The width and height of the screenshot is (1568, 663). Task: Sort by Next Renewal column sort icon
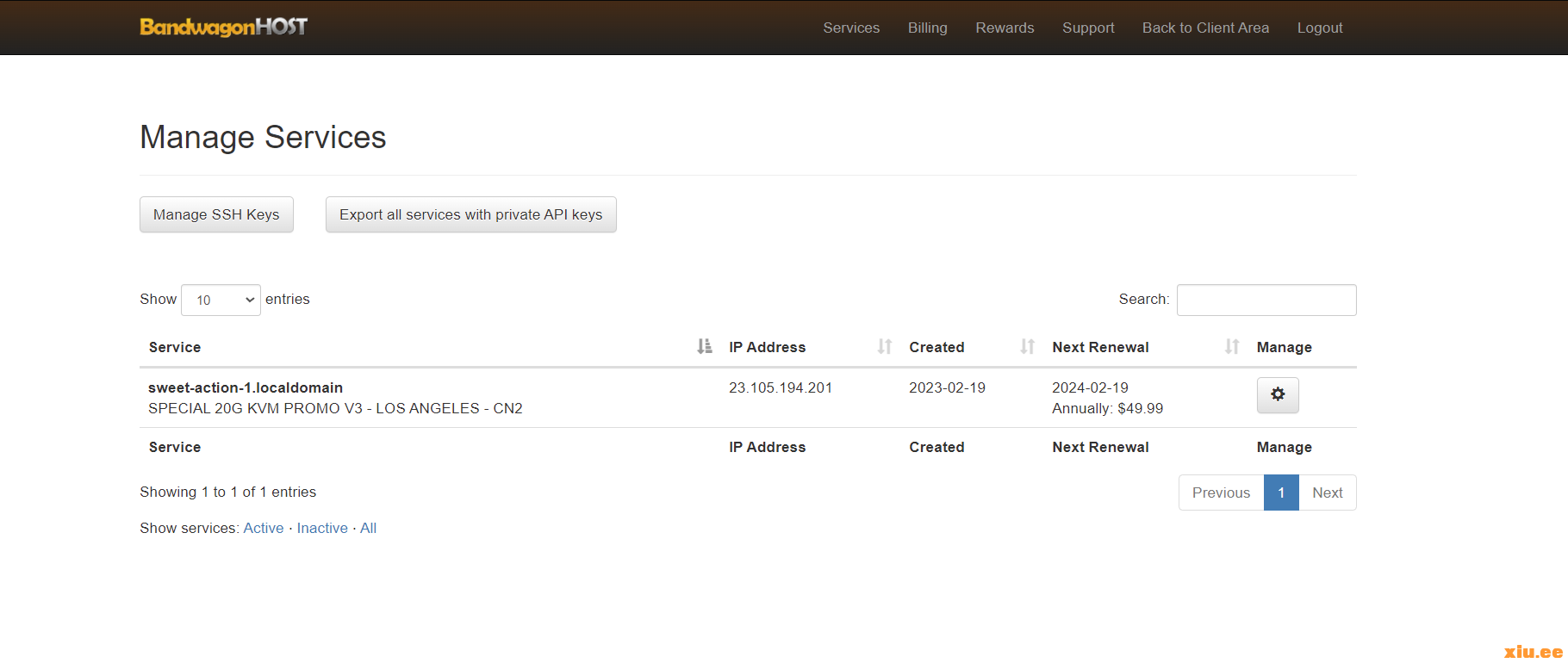click(1232, 346)
